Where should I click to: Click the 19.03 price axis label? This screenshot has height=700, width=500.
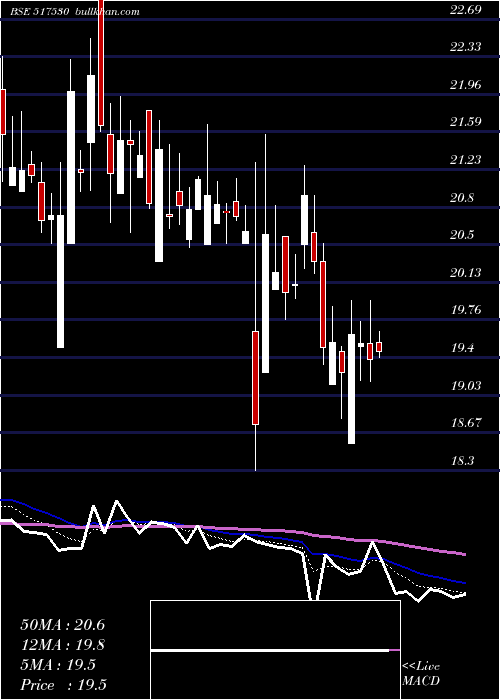[x=466, y=386]
